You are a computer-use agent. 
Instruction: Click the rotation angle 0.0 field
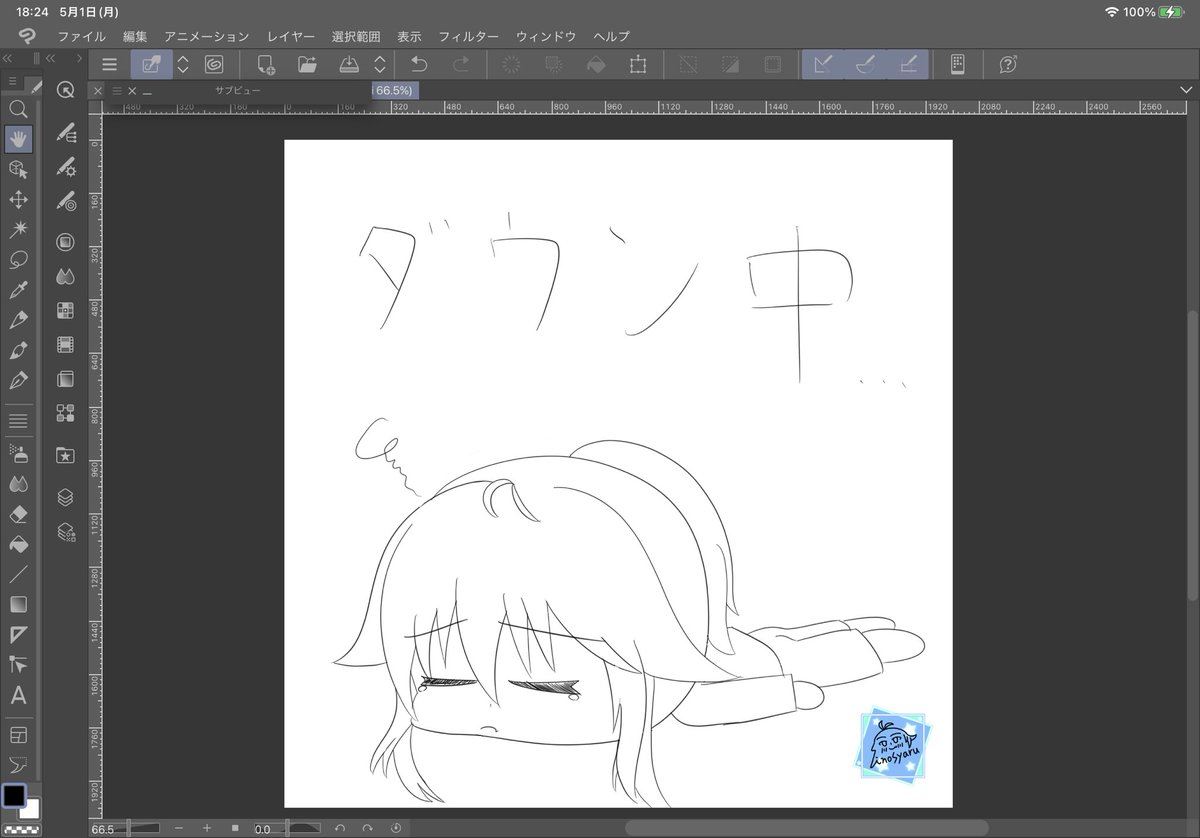click(x=264, y=829)
